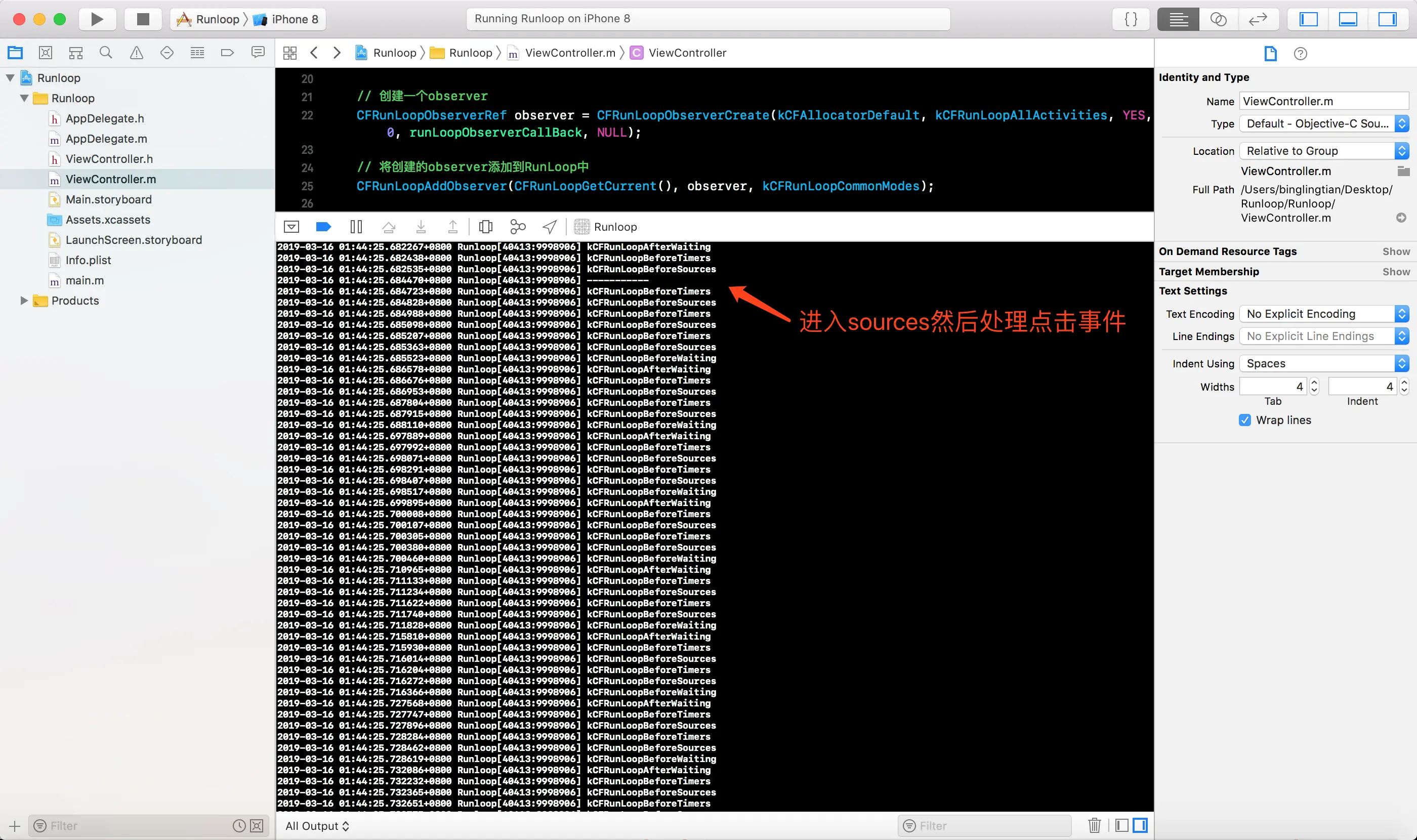The height and width of the screenshot is (840, 1417).
Task: Toggle breakpoints activation in debug bar
Action: [x=323, y=227]
